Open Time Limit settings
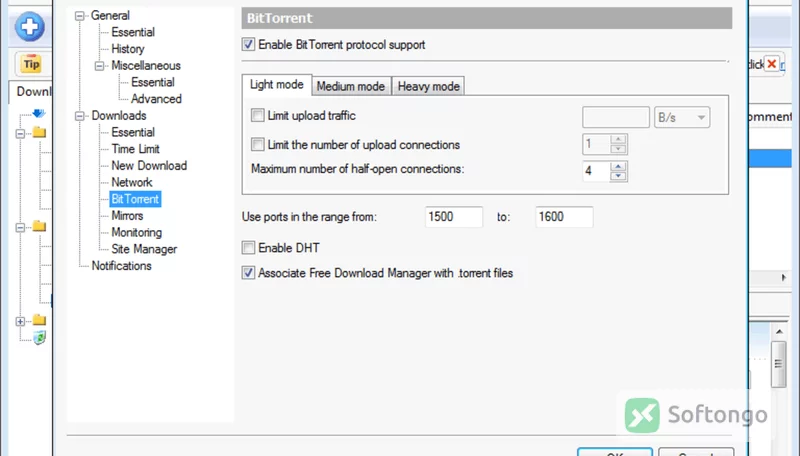This screenshot has width=800, height=456. point(135,149)
